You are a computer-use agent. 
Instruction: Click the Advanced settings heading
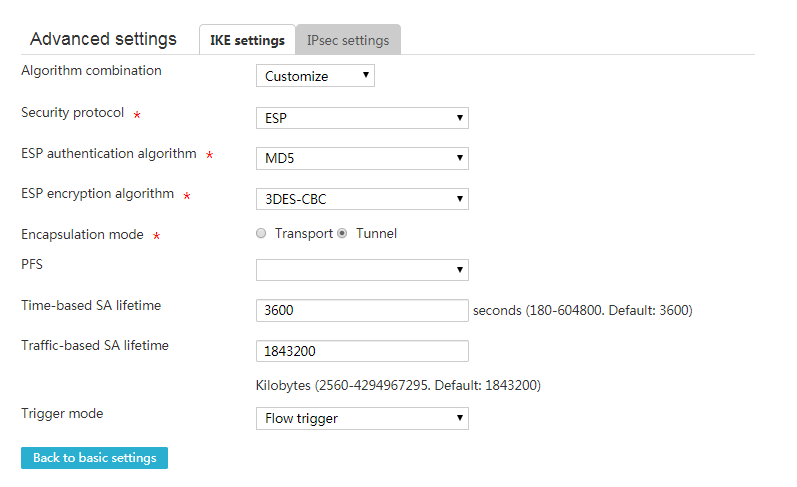pyautogui.click(x=103, y=39)
